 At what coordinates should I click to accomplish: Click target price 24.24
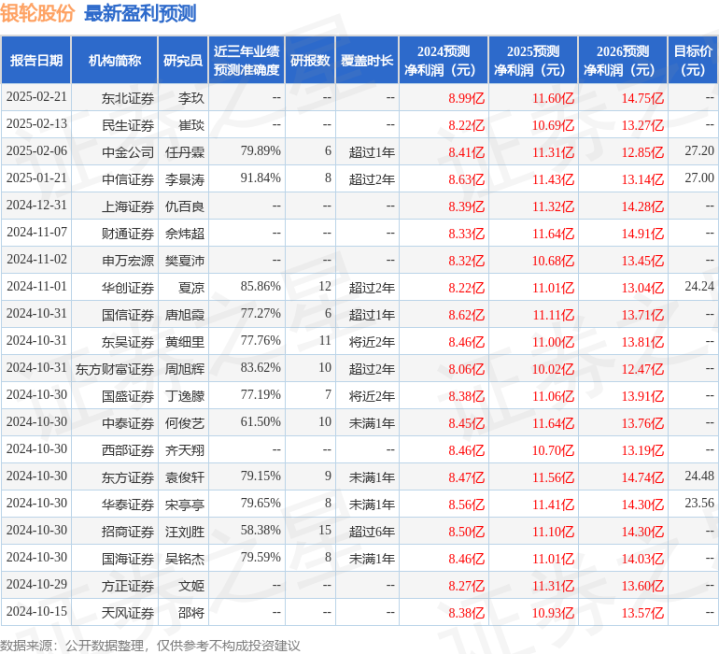tap(699, 287)
